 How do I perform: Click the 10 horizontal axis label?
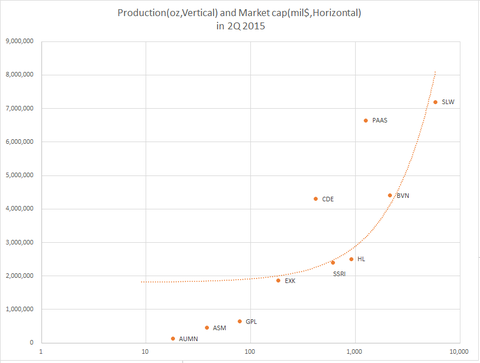[x=145, y=352]
